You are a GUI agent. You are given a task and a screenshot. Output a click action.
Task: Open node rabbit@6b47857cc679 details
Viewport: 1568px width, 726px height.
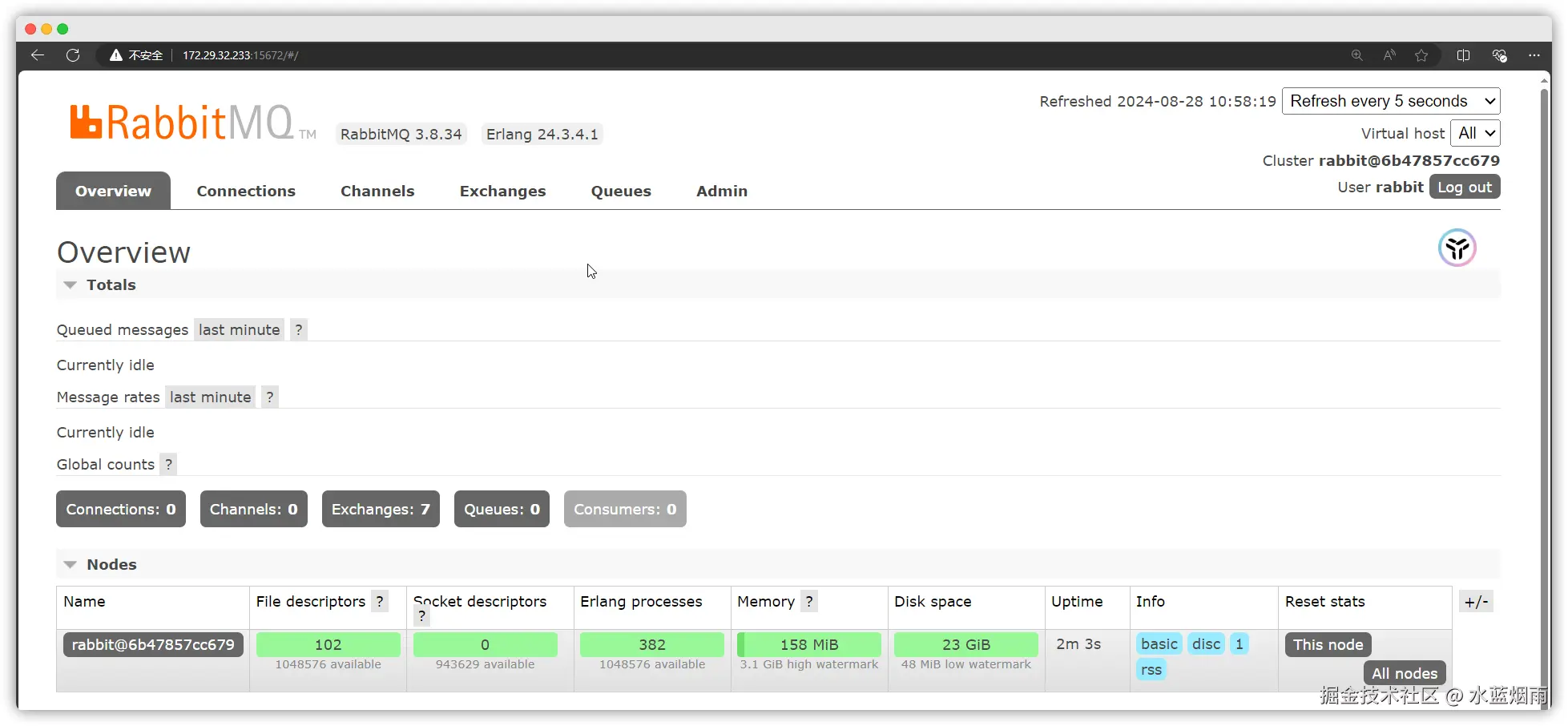point(153,644)
